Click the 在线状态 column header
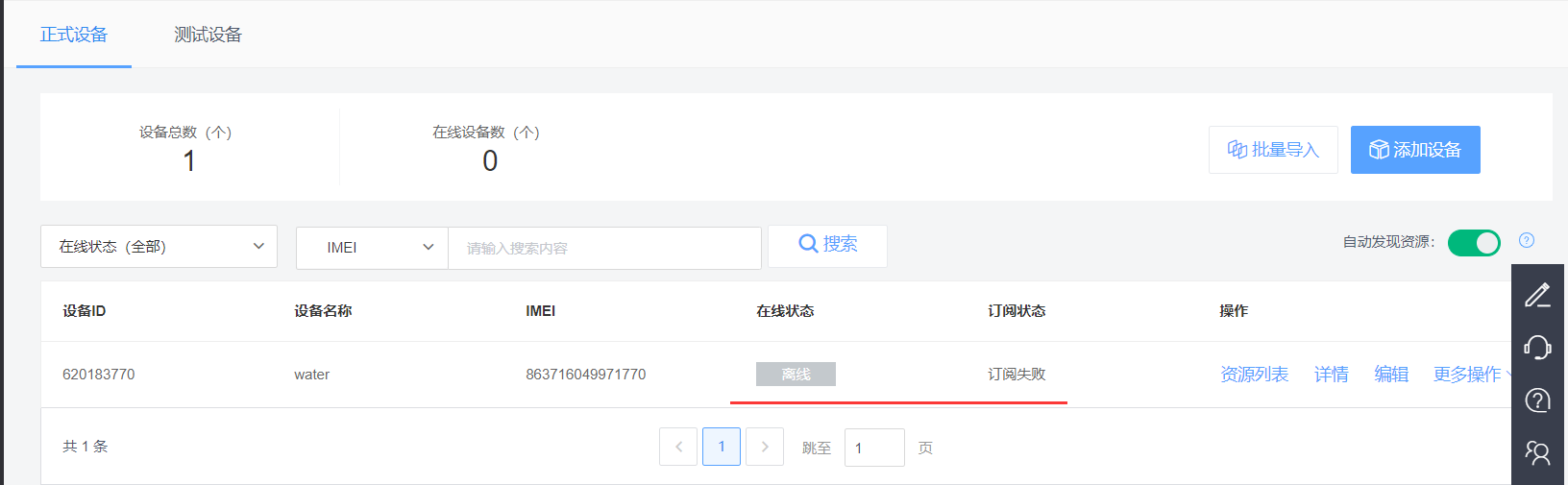The width and height of the screenshot is (1568, 485). click(x=785, y=311)
